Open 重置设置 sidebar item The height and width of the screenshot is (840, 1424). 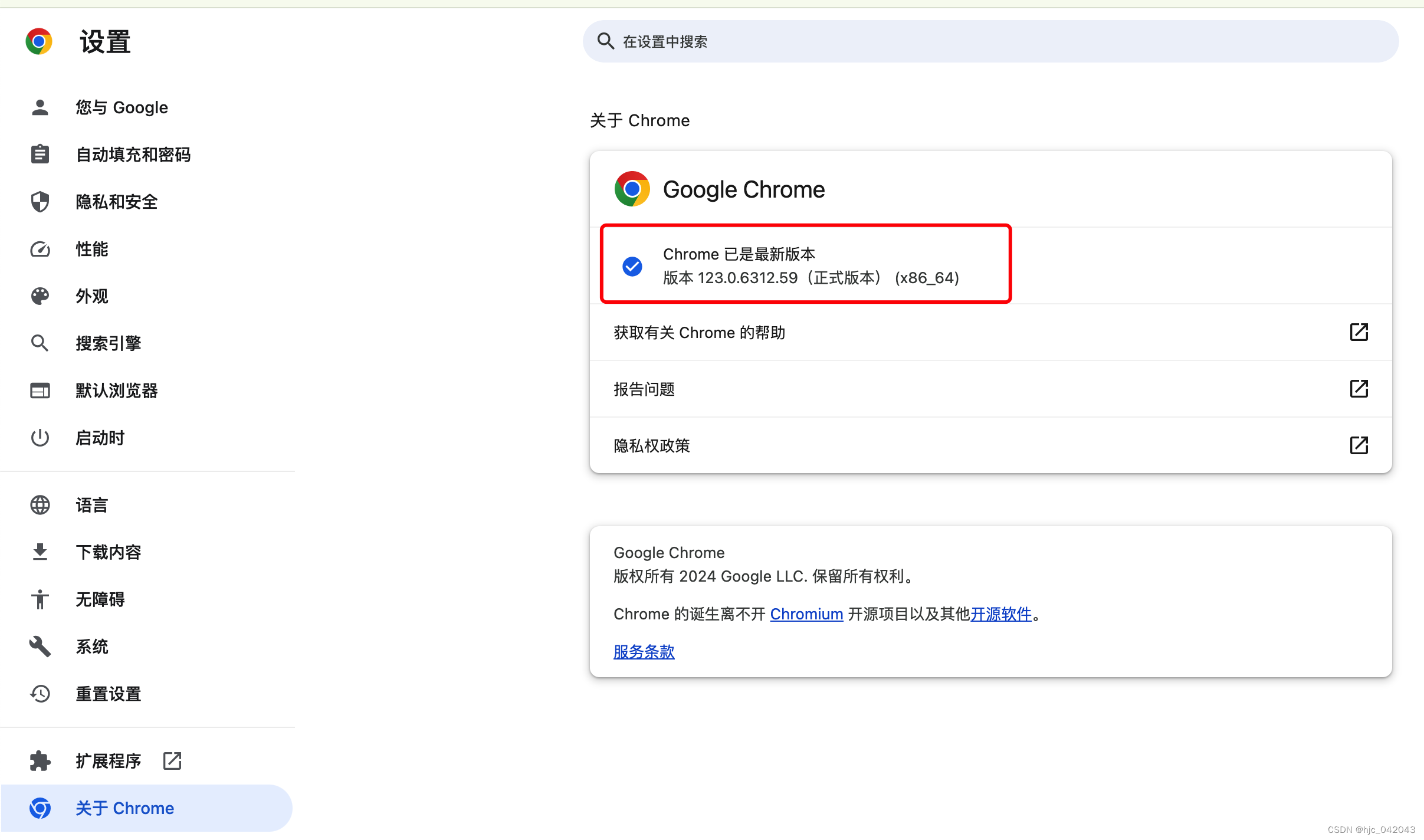coord(108,694)
